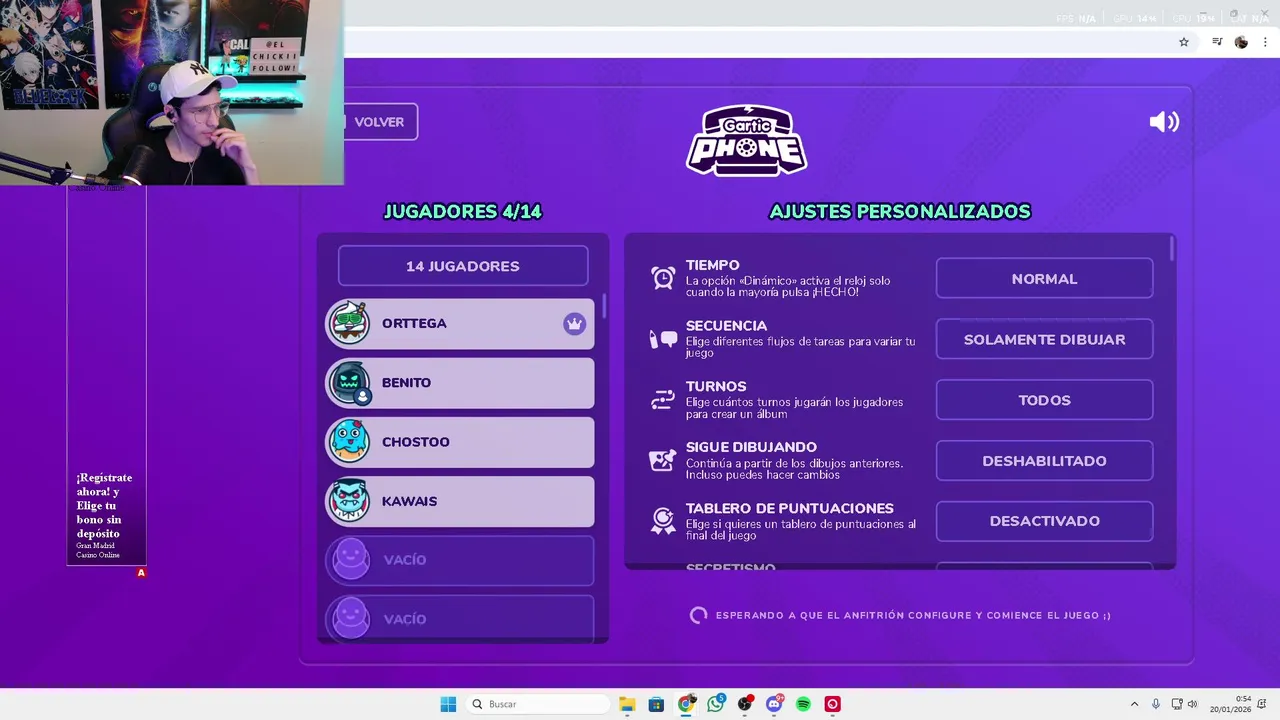The height and width of the screenshot is (720, 1280).
Task: Bookmark the page with the star icon
Action: pos(1184,42)
